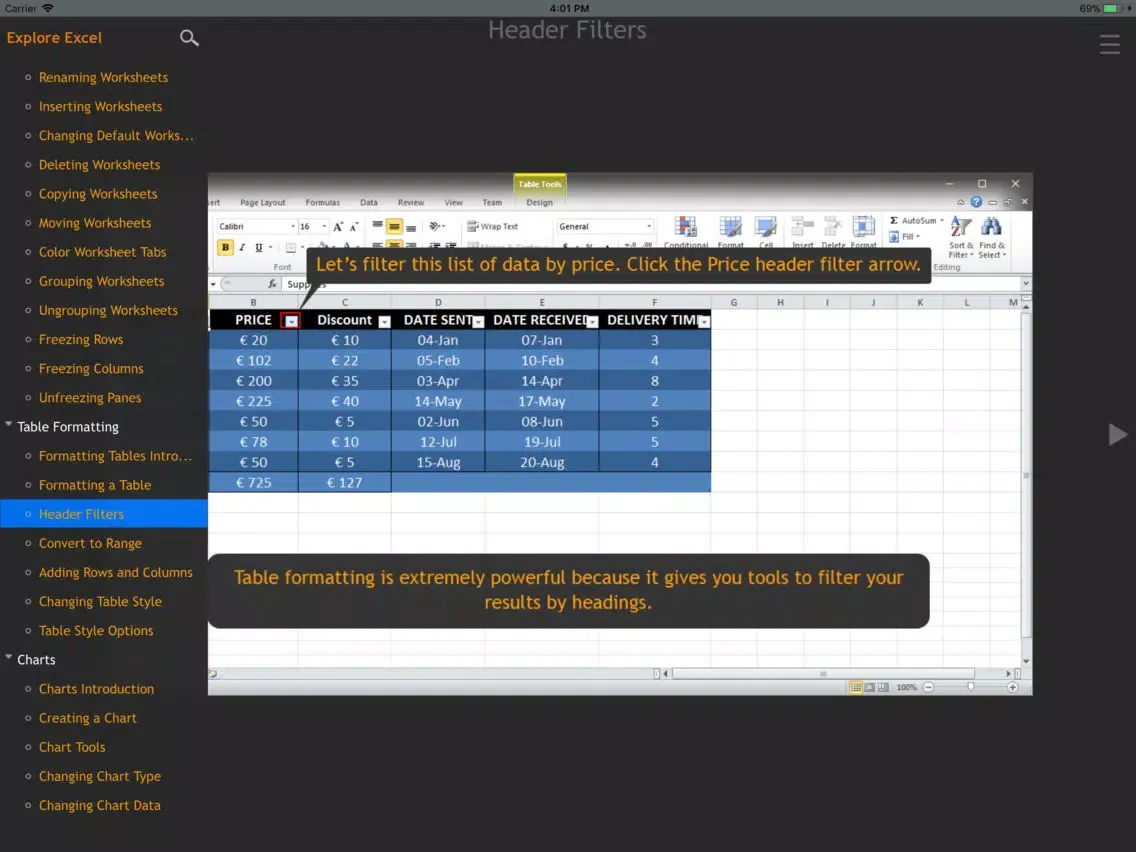Click the zoom slider handle in status bar
The image size is (1136, 852).
[970, 687]
